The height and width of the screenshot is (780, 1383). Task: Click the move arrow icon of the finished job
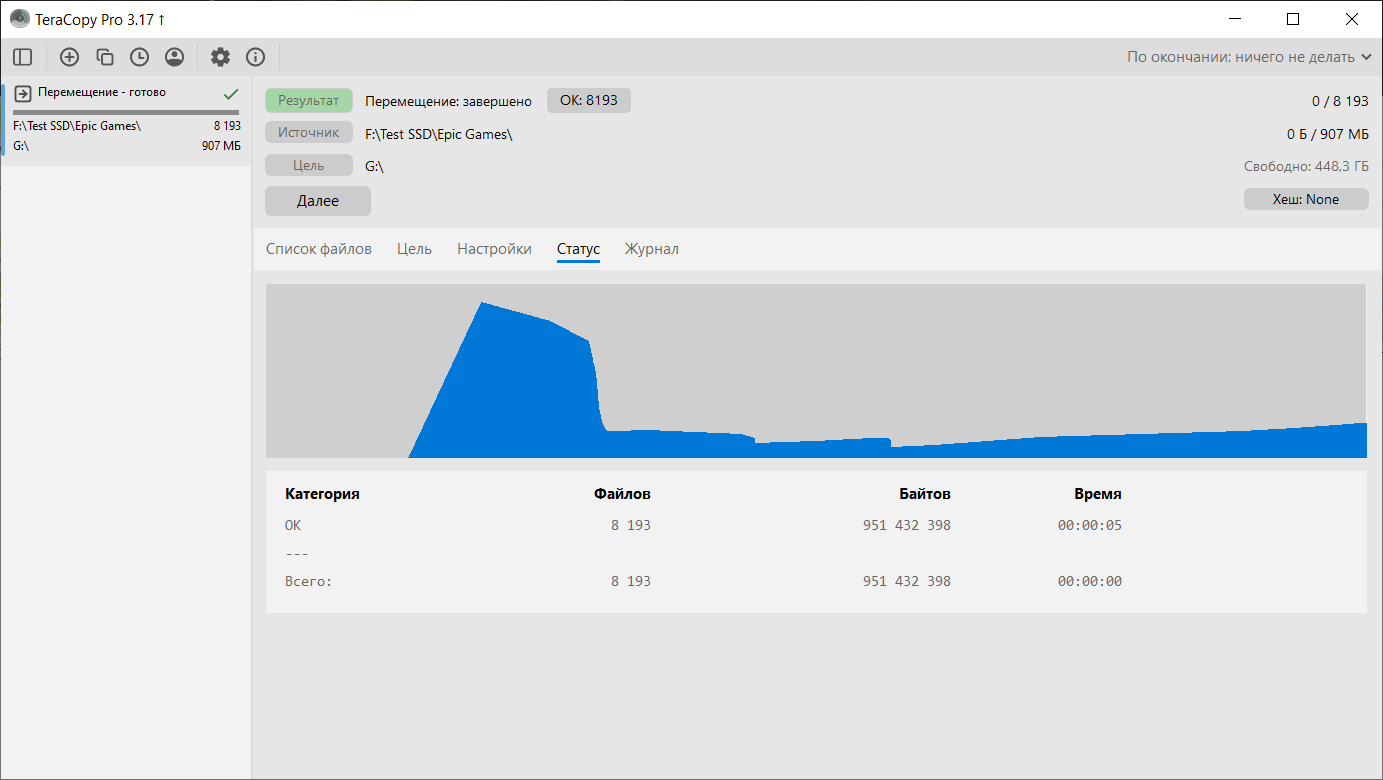pos(23,93)
